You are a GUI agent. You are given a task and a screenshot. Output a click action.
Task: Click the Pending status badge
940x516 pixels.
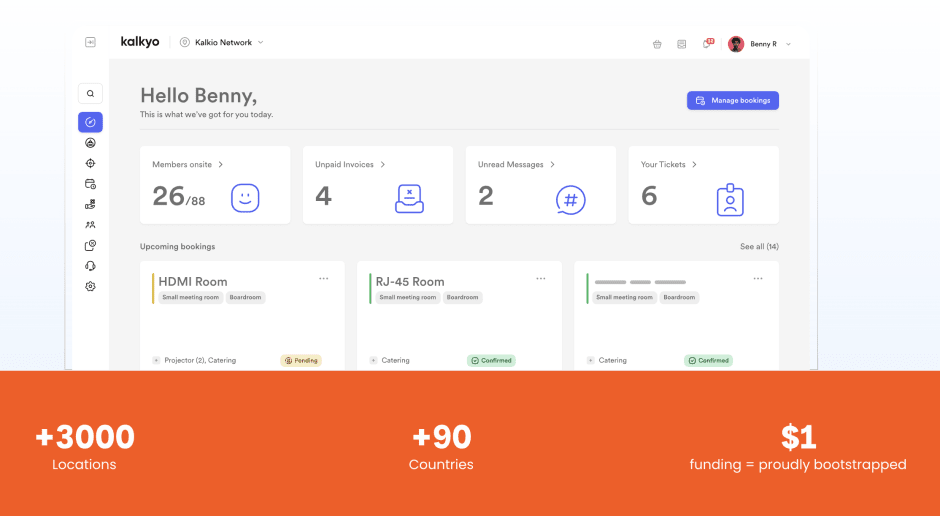coord(301,361)
